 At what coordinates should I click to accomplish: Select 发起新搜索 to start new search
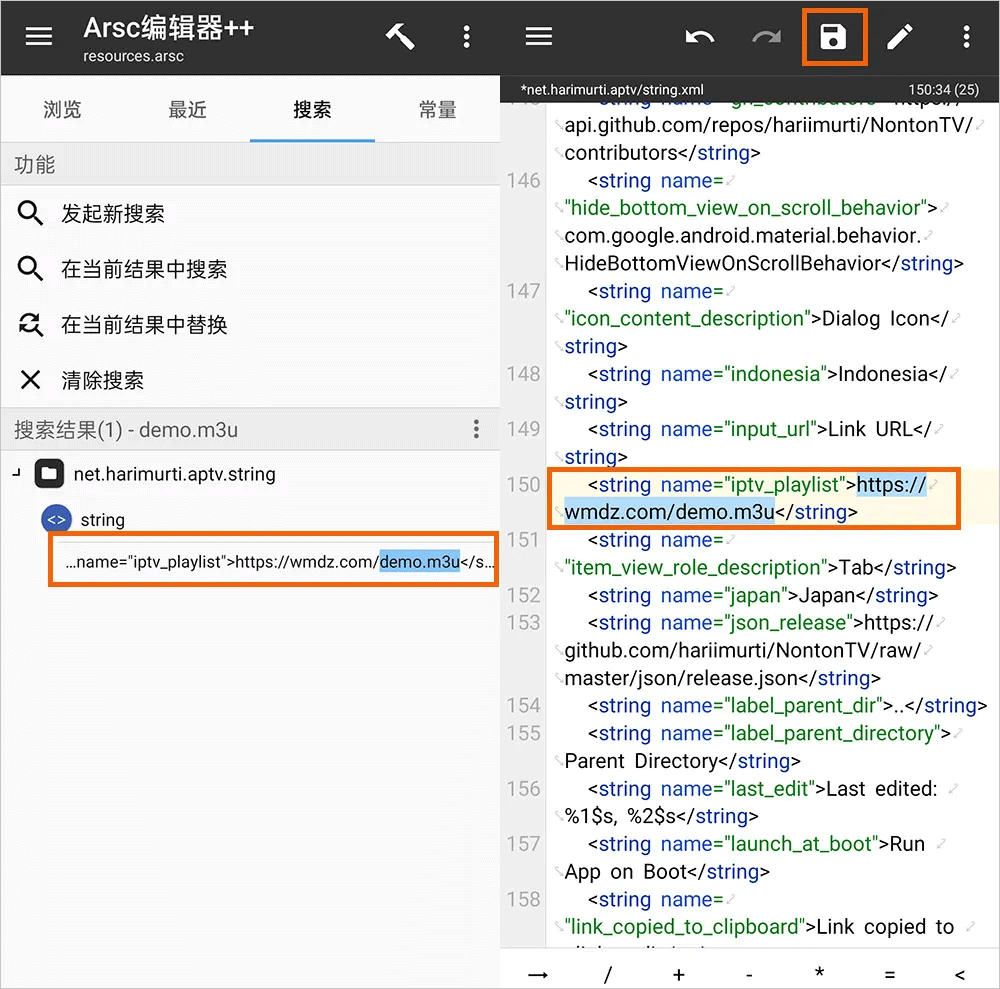click(x=113, y=214)
